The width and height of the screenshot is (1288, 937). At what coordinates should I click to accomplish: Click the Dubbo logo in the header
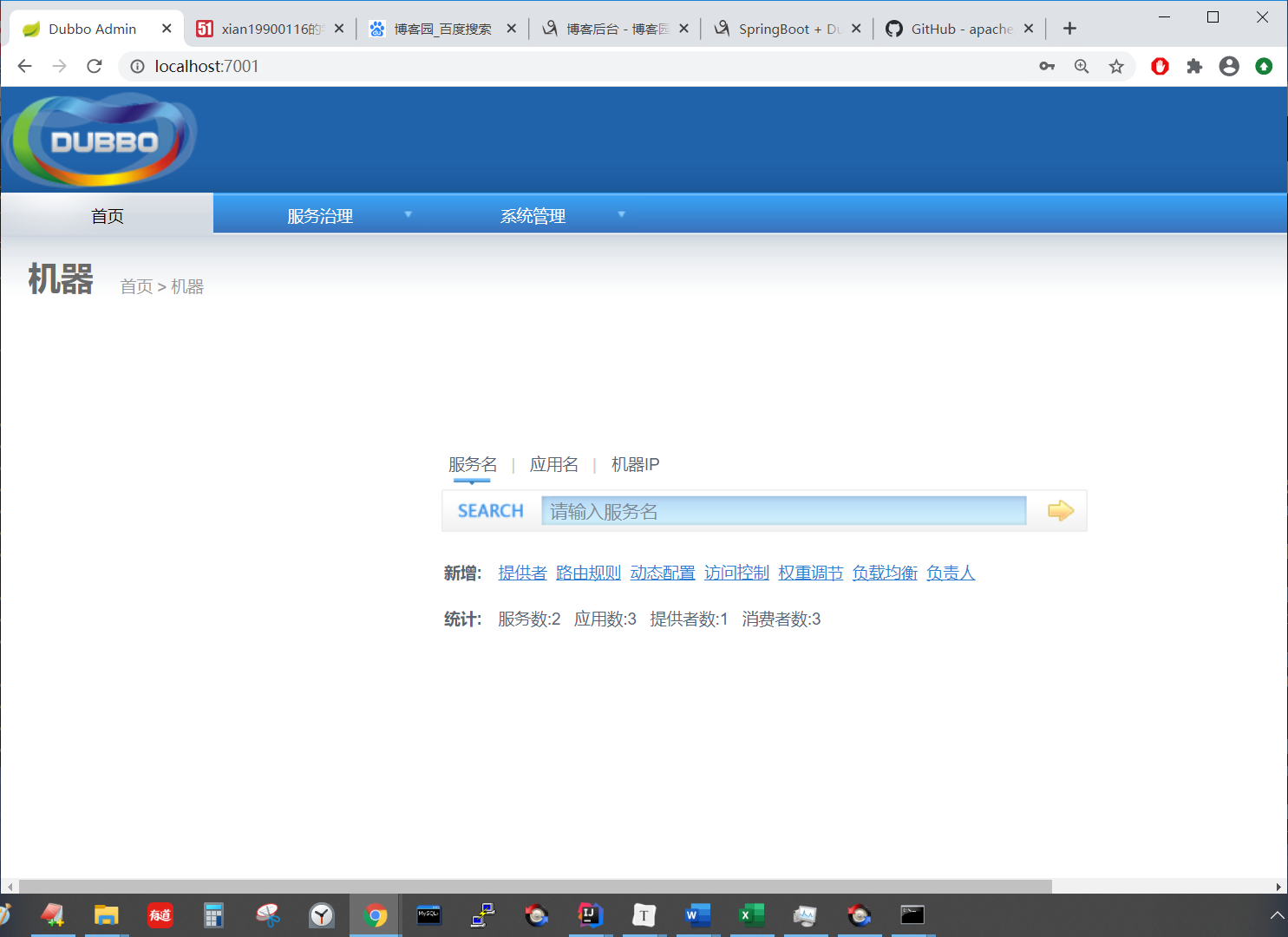pyautogui.click(x=101, y=140)
